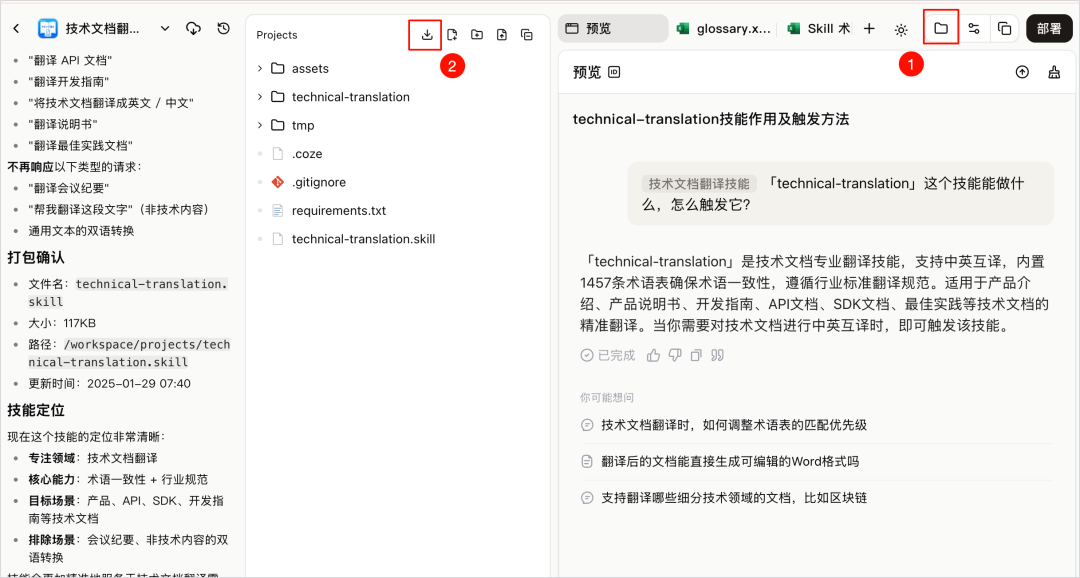Copy the assistant's skill description response

click(695, 355)
